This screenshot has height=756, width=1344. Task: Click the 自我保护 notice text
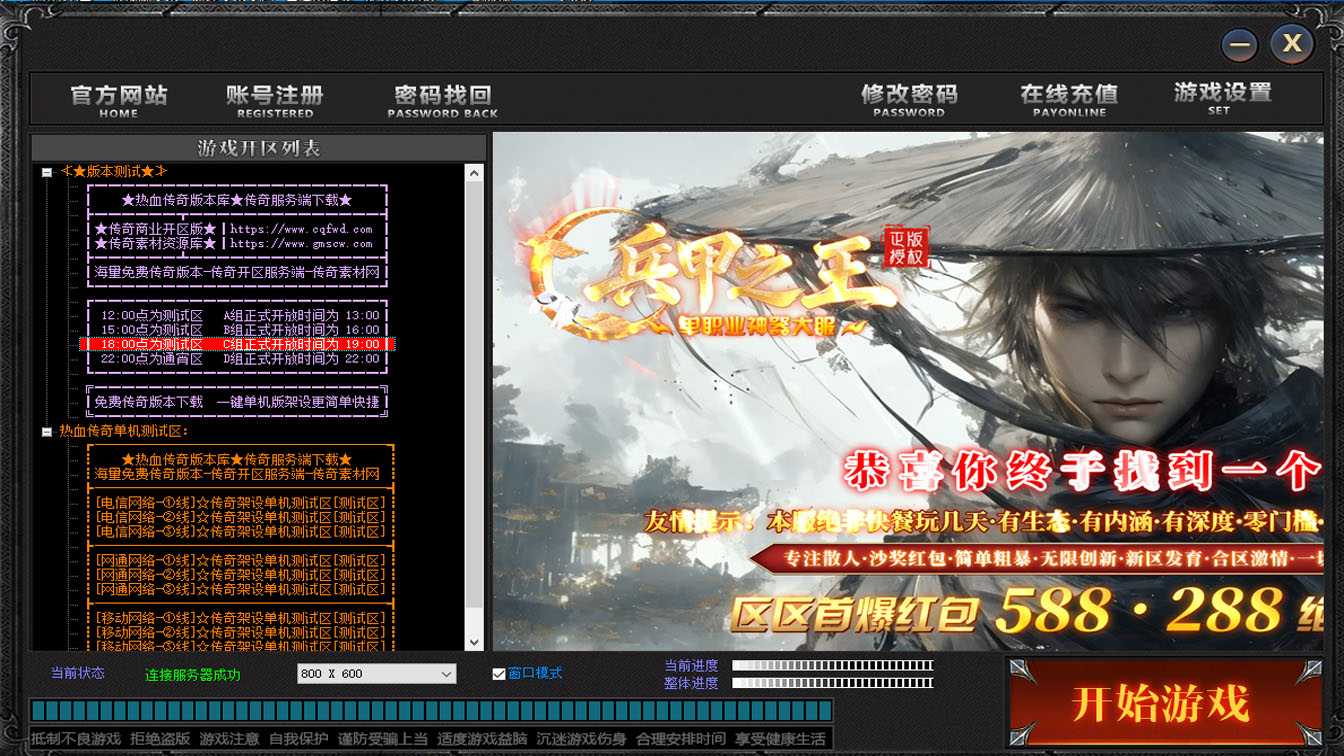(x=298, y=739)
